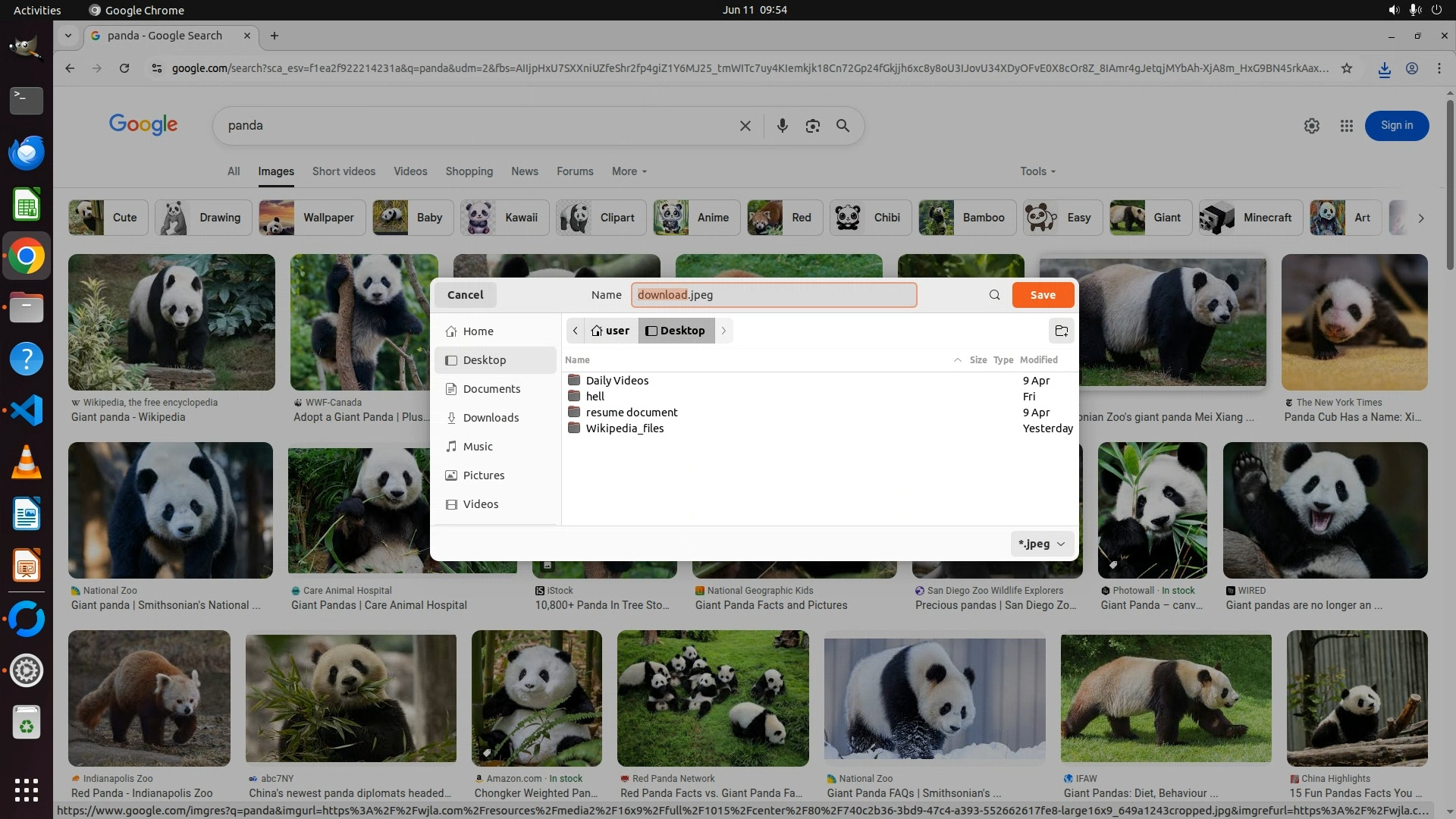Click the download.jpeg filename field
This screenshot has height=819, width=1456.
[773, 295]
